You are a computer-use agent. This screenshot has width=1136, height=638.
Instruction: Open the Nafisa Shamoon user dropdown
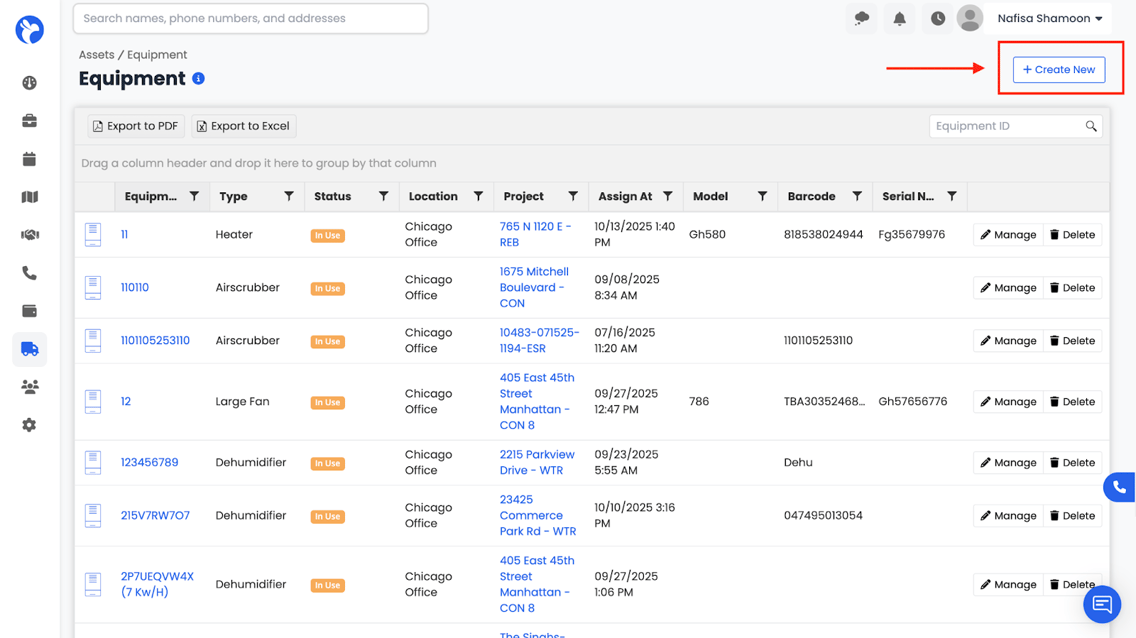(1050, 18)
